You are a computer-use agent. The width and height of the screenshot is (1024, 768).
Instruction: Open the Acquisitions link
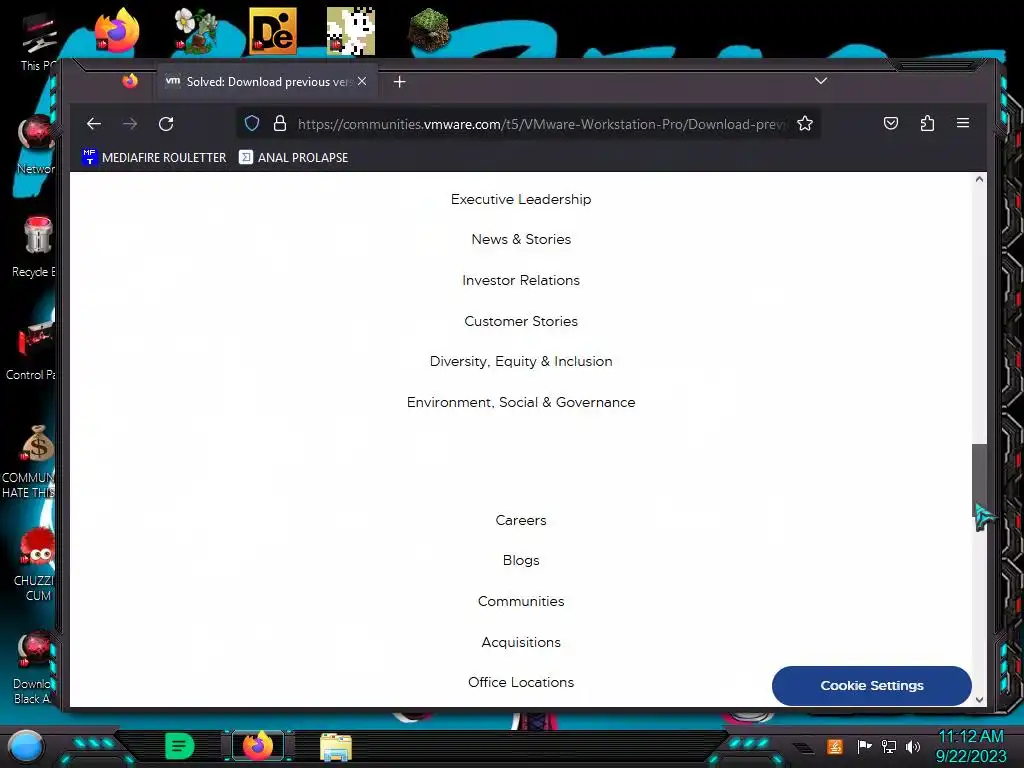click(x=521, y=643)
